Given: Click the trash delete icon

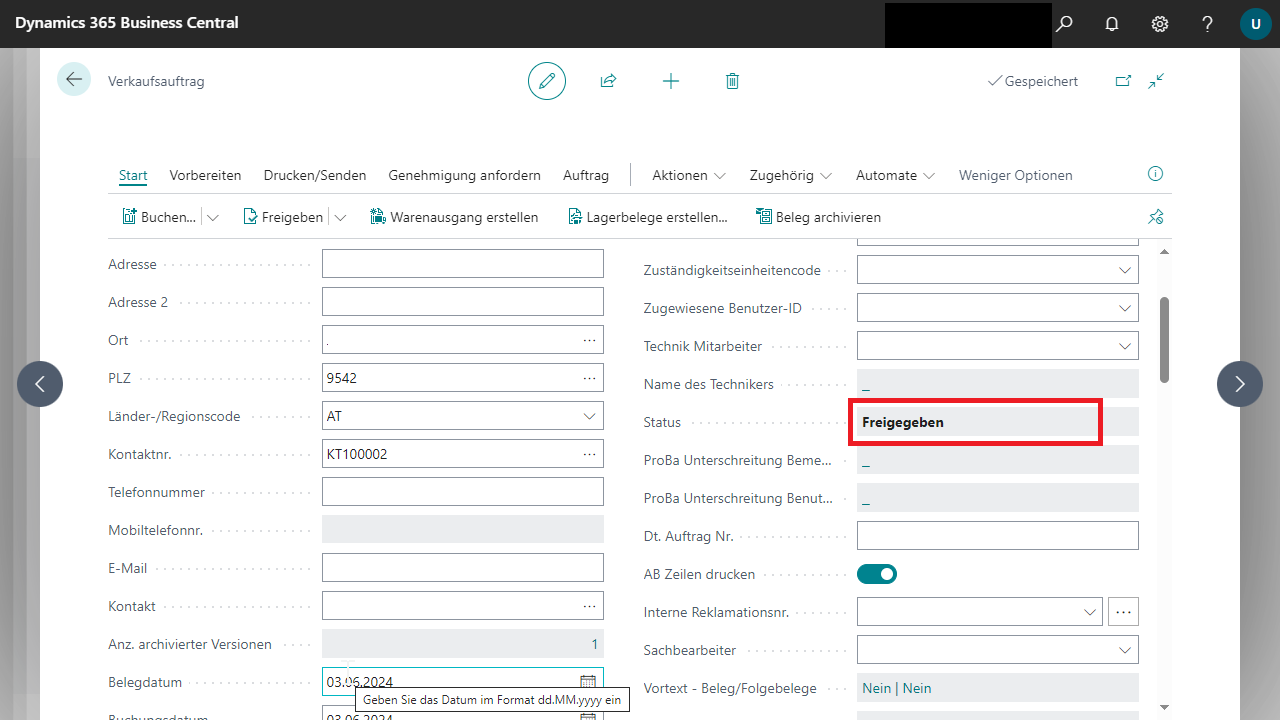Looking at the screenshot, I should 732,81.
